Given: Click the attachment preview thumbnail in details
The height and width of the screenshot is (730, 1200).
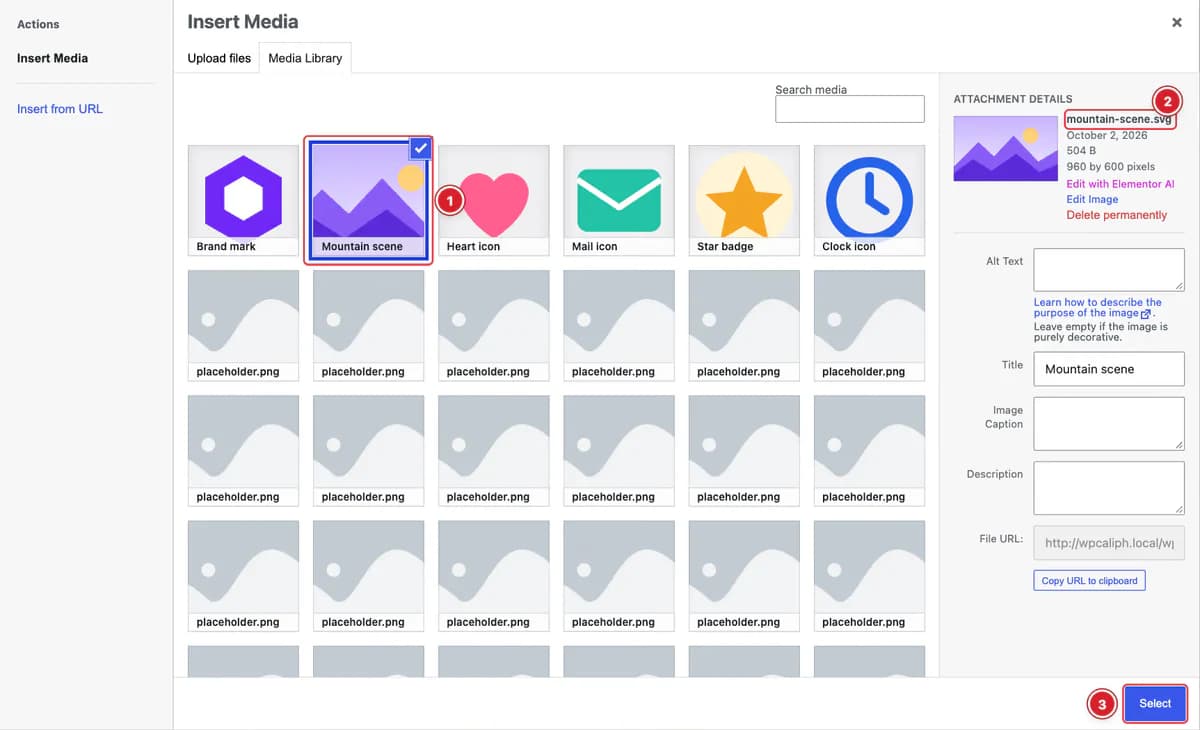Looking at the screenshot, I should click(1006, 148).
